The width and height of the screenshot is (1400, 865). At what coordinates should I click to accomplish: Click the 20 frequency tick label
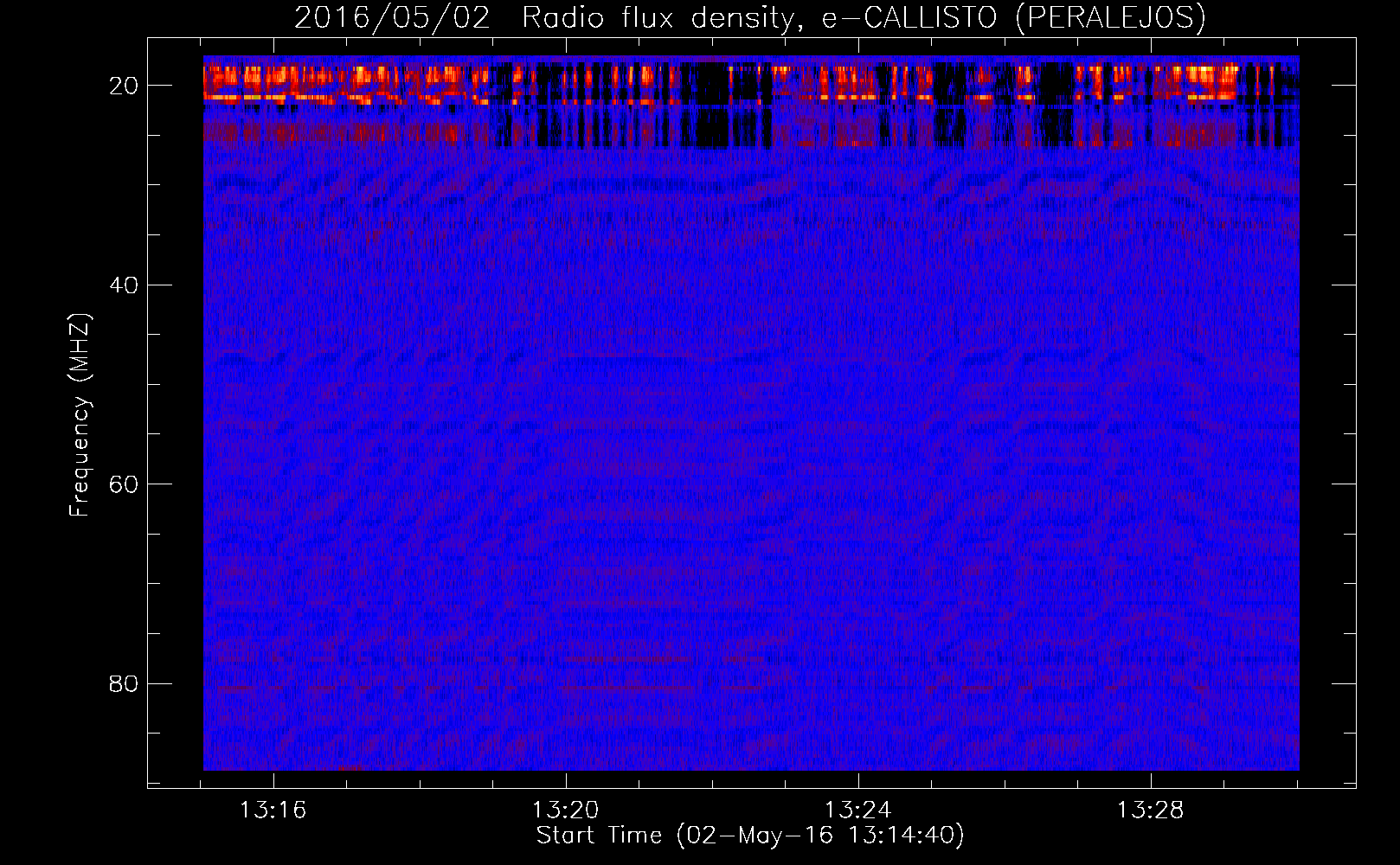(x=125, y=86)
